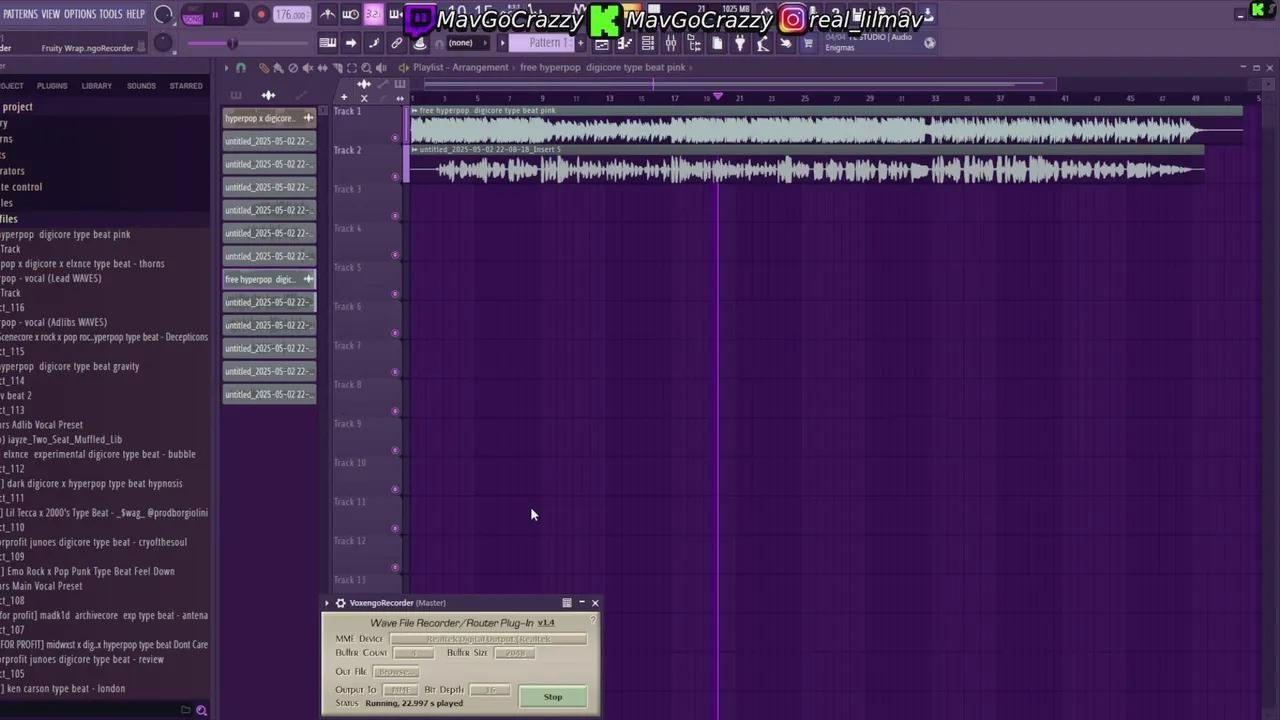Click the master volume knob
The width and height of the screenshot is (1280, 720).
tap(163, 14)
